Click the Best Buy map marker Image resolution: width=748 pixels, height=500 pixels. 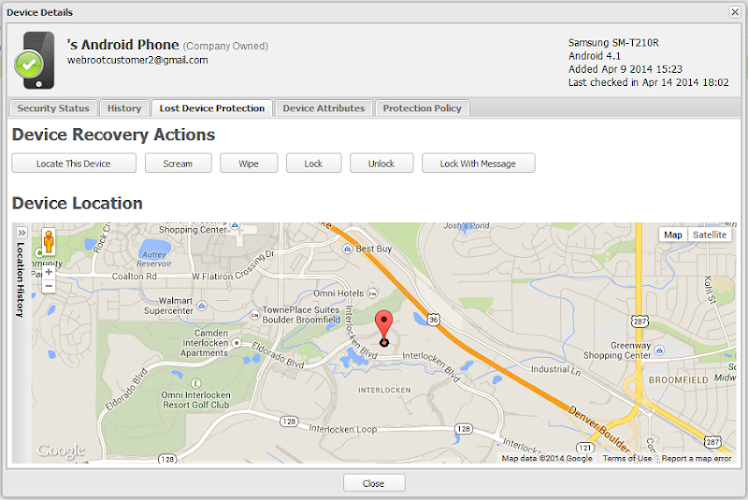click(x=347, y=249)
